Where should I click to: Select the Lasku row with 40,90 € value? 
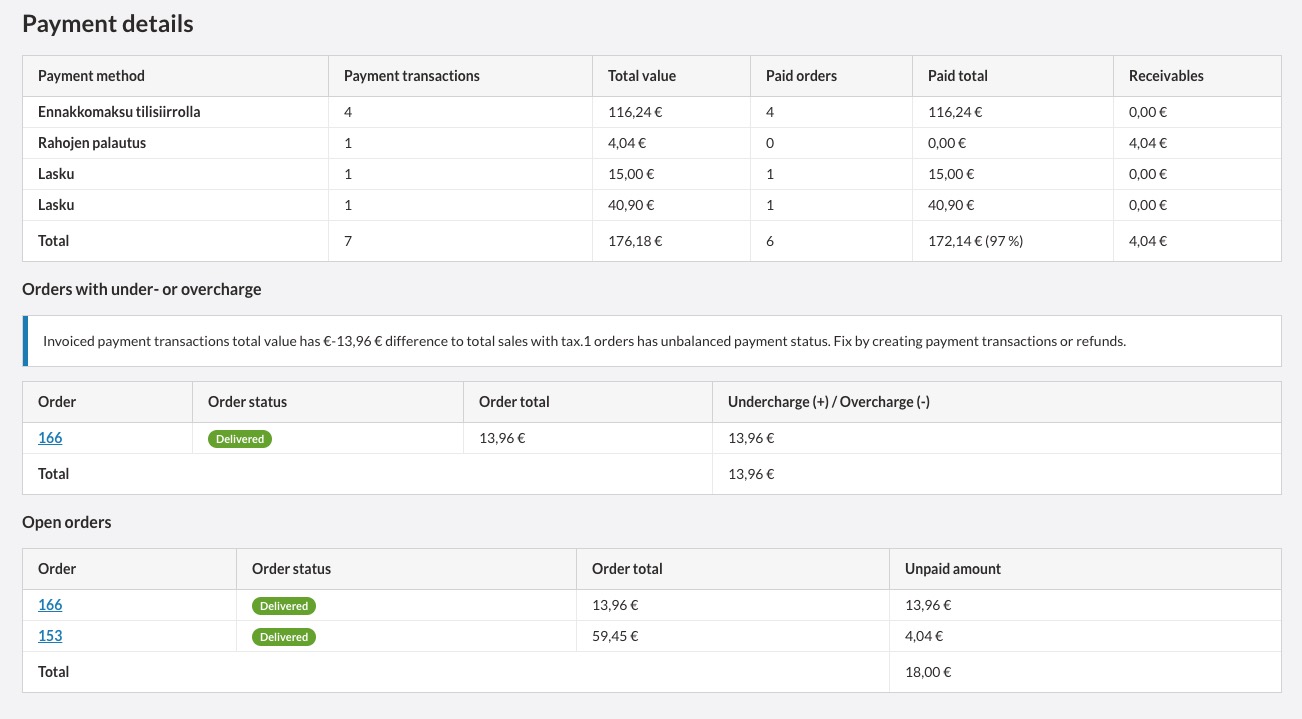coord(651,205)
